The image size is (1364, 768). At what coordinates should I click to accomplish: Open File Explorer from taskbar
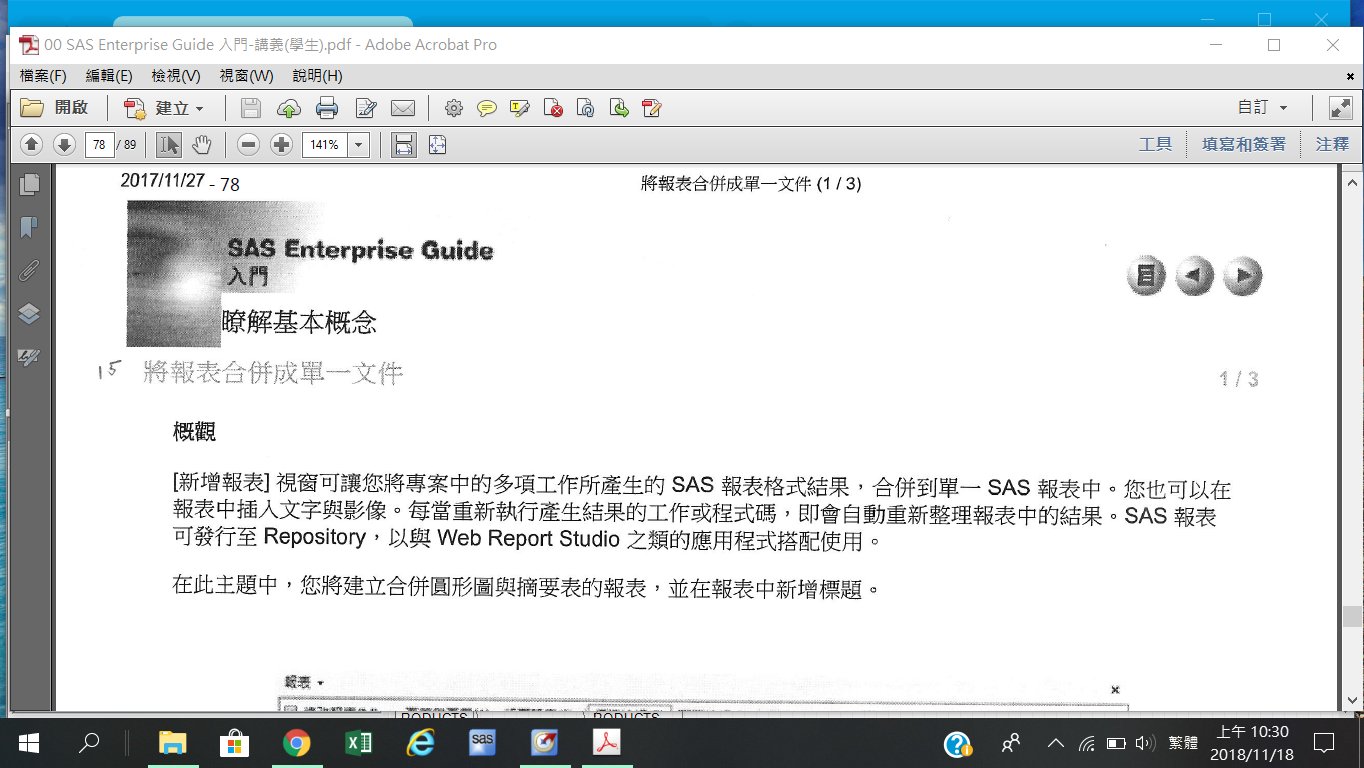(x=172, y=743)
